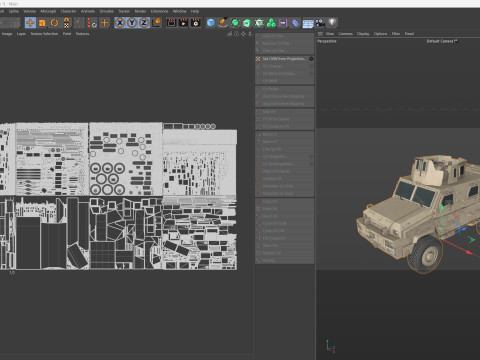Open the Character menu
The image size is (480, 360).
[68, 11]
